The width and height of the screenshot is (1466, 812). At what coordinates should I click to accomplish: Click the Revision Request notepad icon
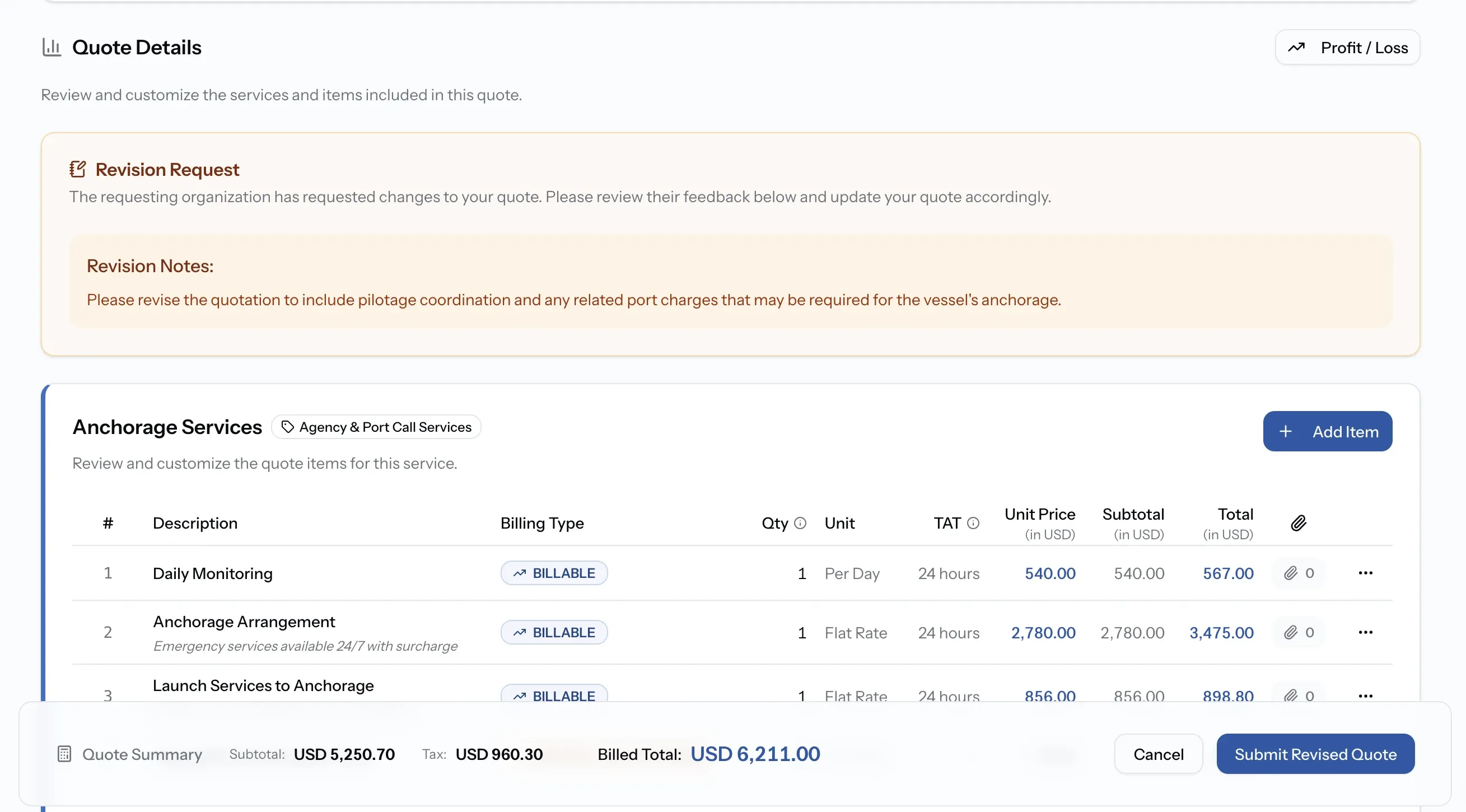(x=77, y=169)
